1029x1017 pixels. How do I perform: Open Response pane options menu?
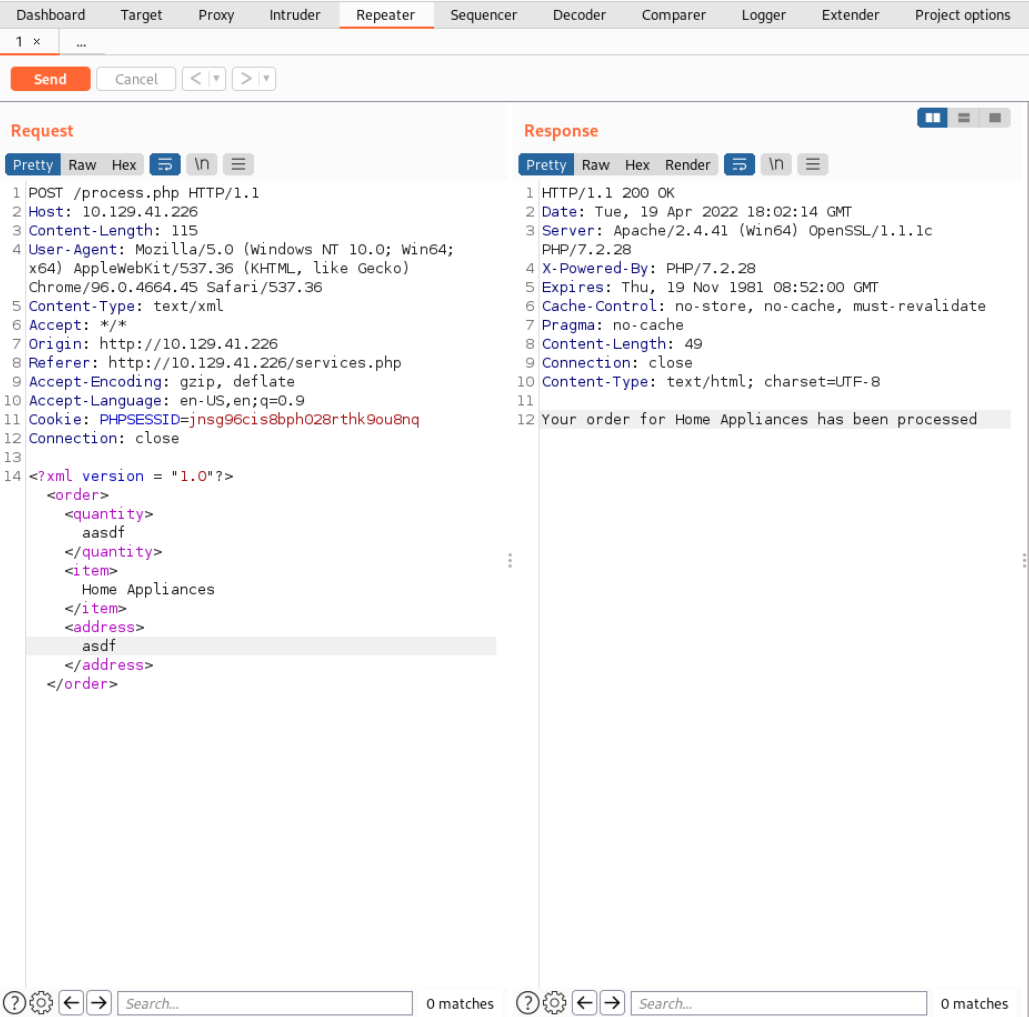point(812,165)
